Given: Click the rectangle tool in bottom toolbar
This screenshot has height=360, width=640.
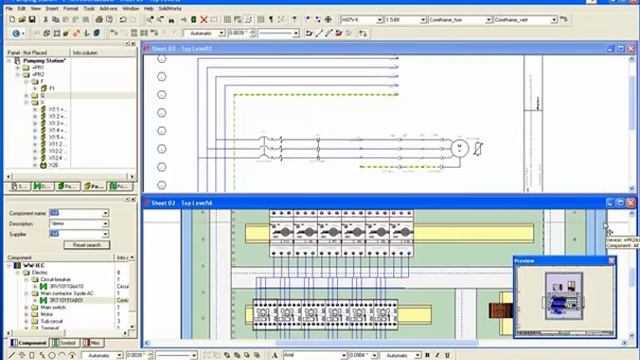Looking at the screenshot, I should tap(32, 356).
